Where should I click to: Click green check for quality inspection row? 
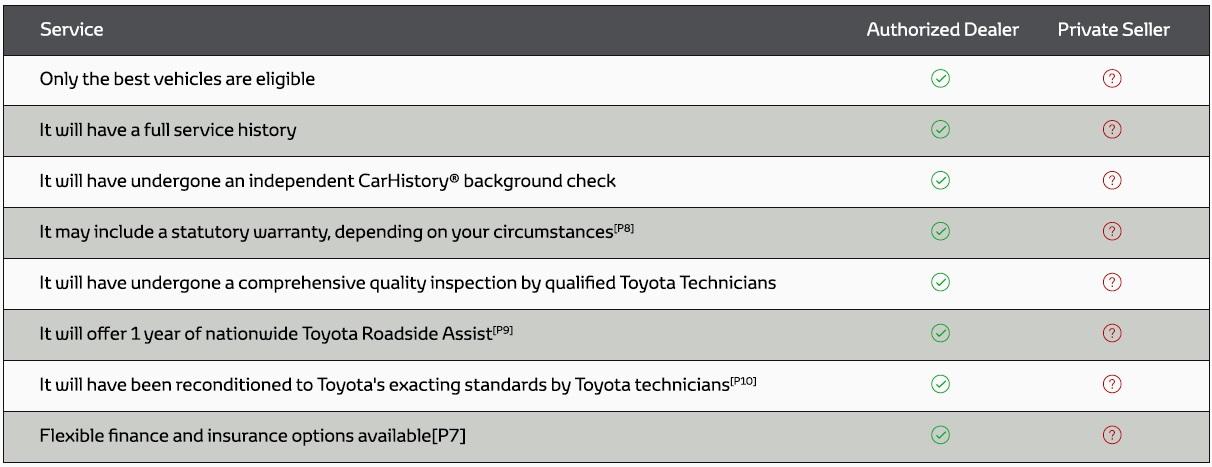[x=940, y=282]
